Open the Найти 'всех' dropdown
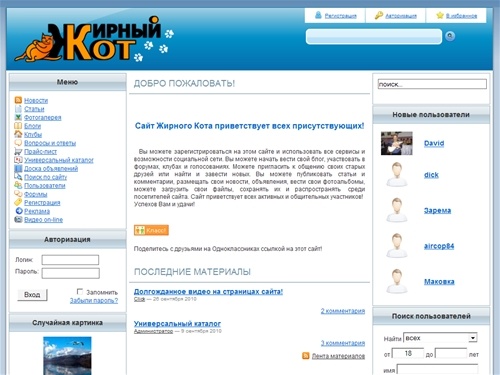The width and height of the screenshot is (500, 375). coord(440,338)
